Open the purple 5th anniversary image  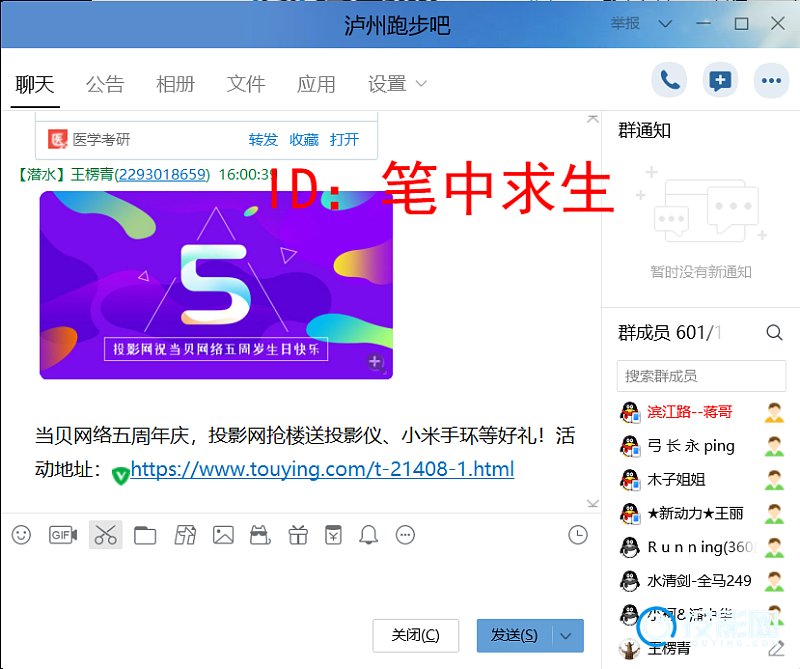tap(216, 285)
